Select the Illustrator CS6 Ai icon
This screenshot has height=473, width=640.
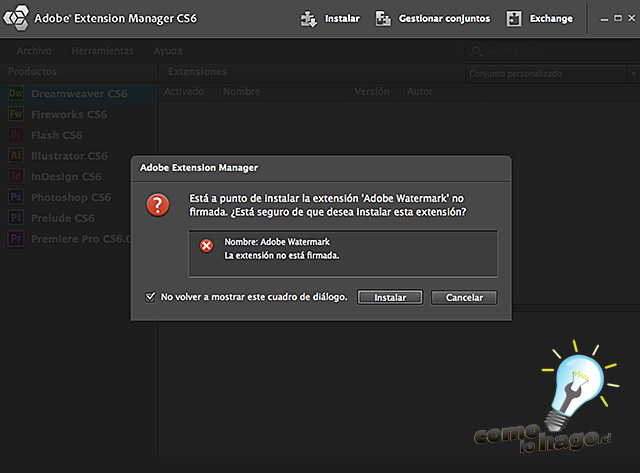(x=16, y=155)
